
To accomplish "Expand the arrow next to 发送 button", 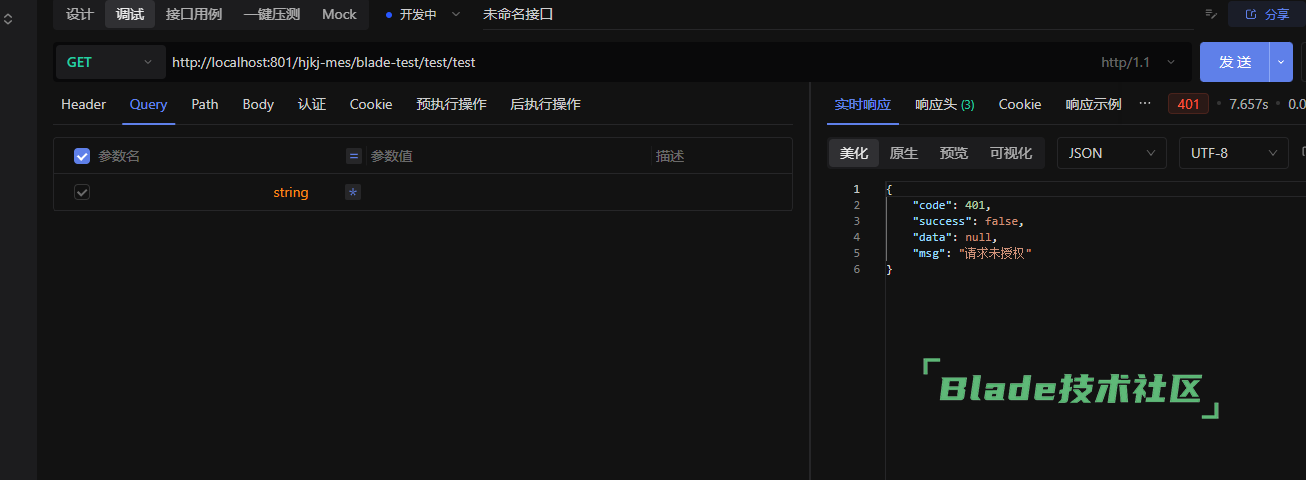I will tap(1282, 62).
